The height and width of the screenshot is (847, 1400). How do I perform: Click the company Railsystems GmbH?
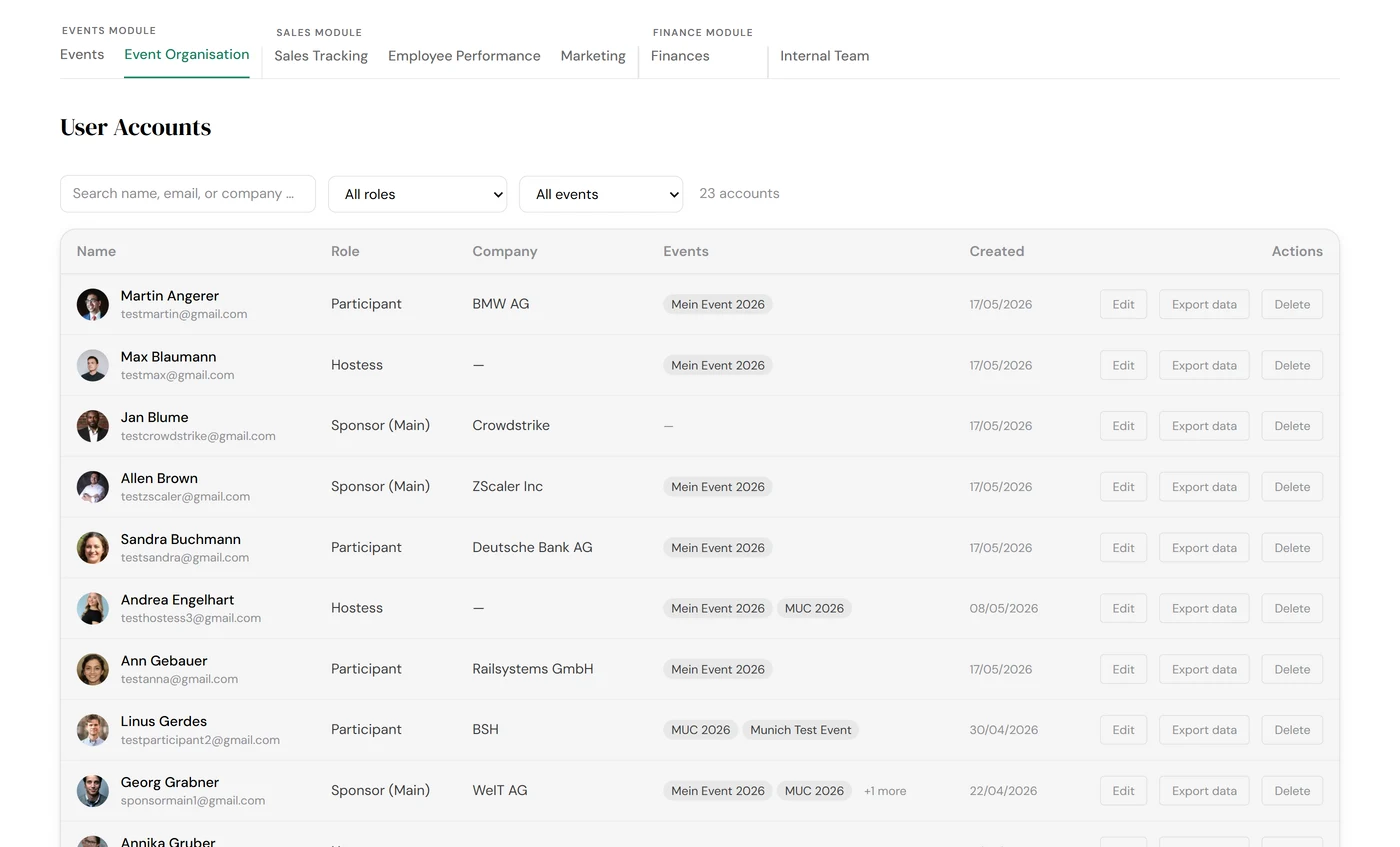click(x=533, y=669)
